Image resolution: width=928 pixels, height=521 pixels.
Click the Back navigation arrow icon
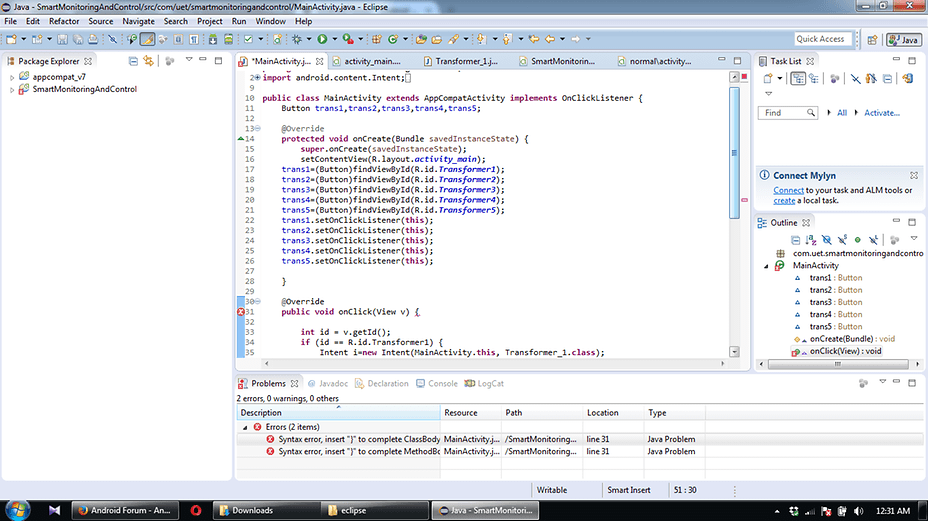[549, 39]
